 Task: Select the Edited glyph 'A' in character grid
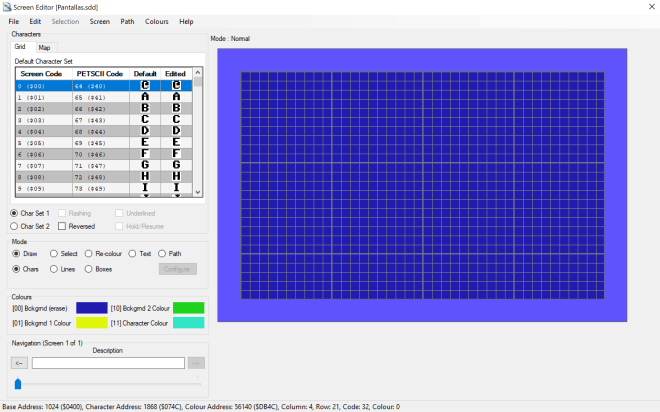coord(176,97)
